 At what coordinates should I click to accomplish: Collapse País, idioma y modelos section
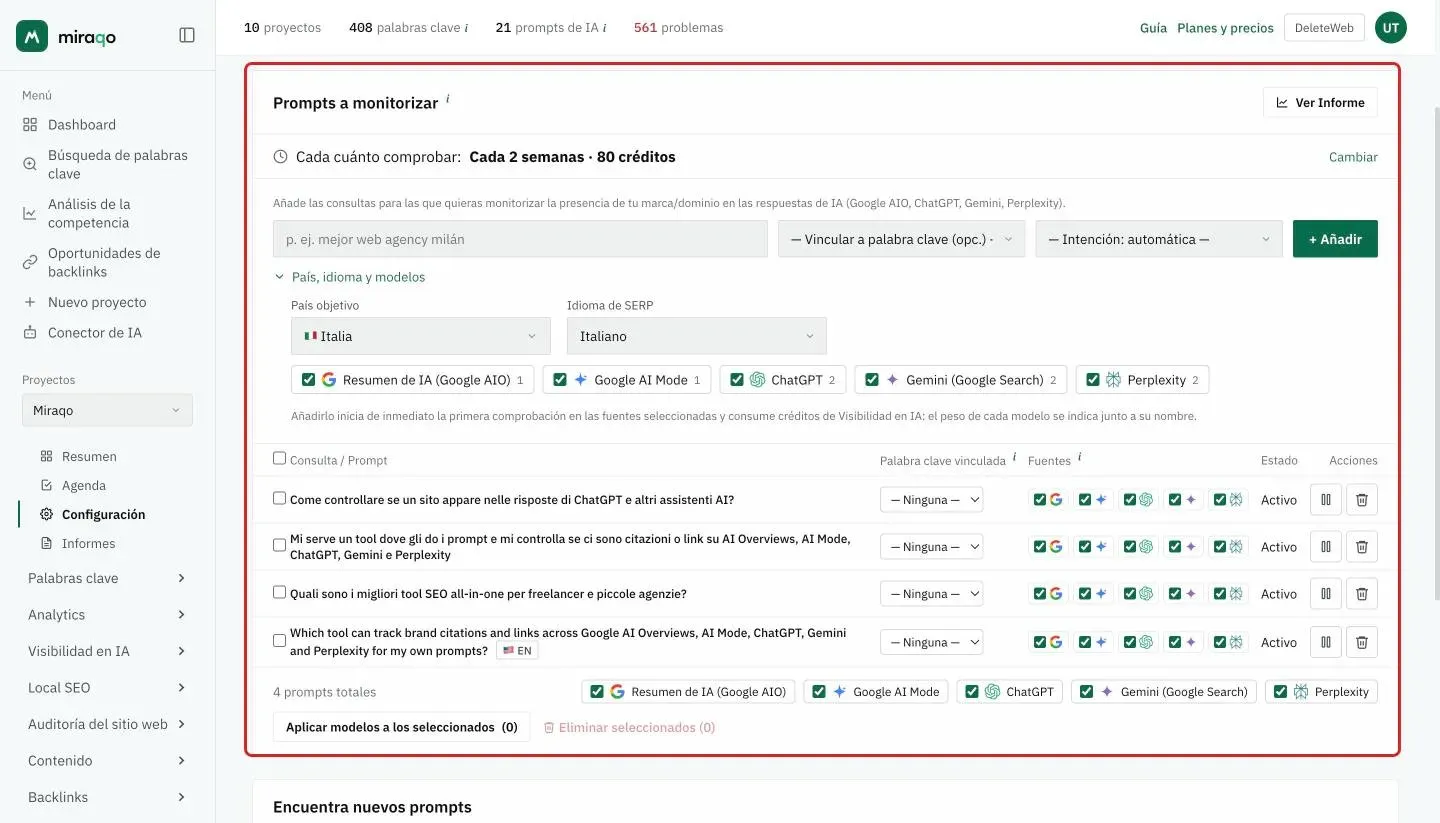(349, 277)
